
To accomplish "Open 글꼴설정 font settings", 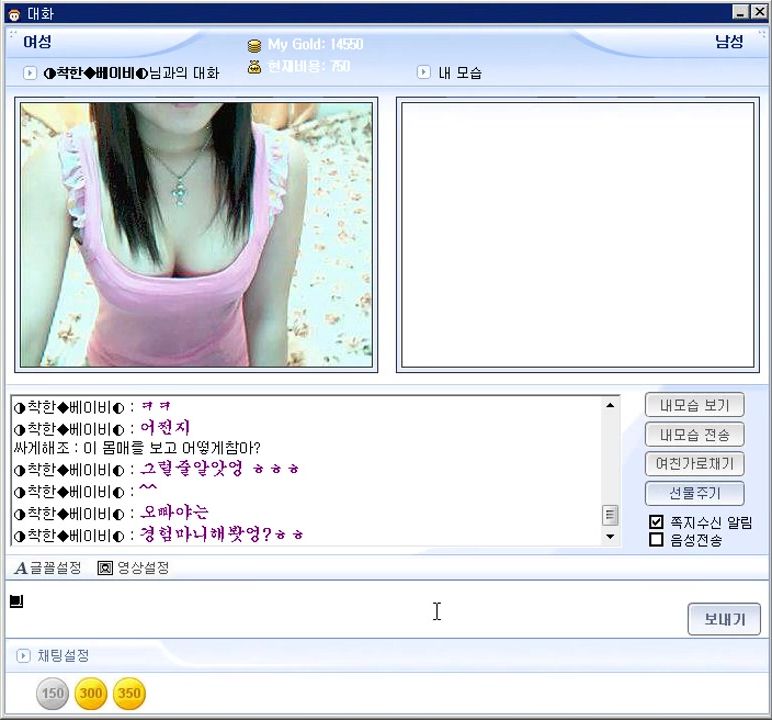I will coord(48,568).
